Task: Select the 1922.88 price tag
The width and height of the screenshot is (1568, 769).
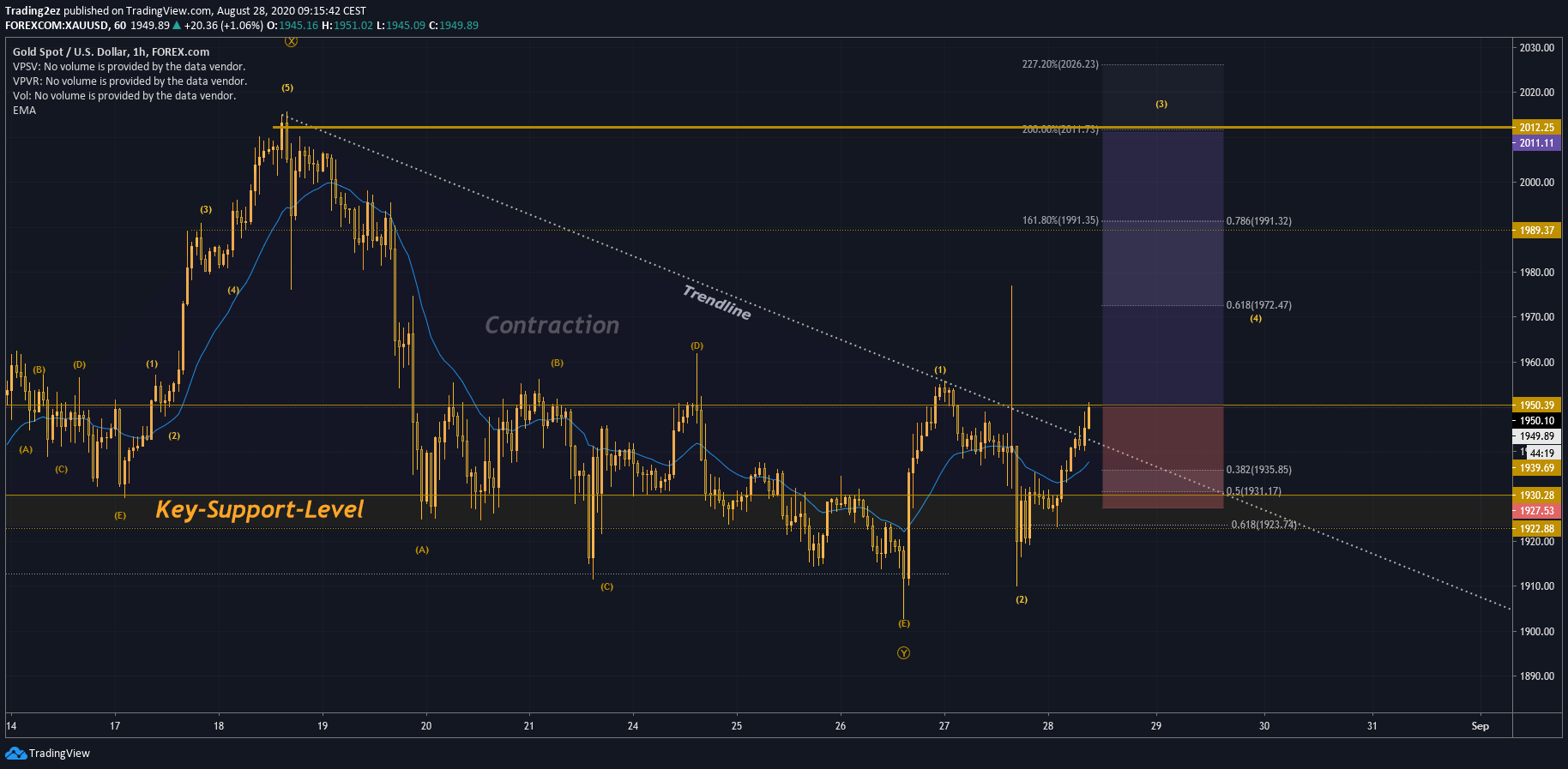Action: tap(1536, 529)
